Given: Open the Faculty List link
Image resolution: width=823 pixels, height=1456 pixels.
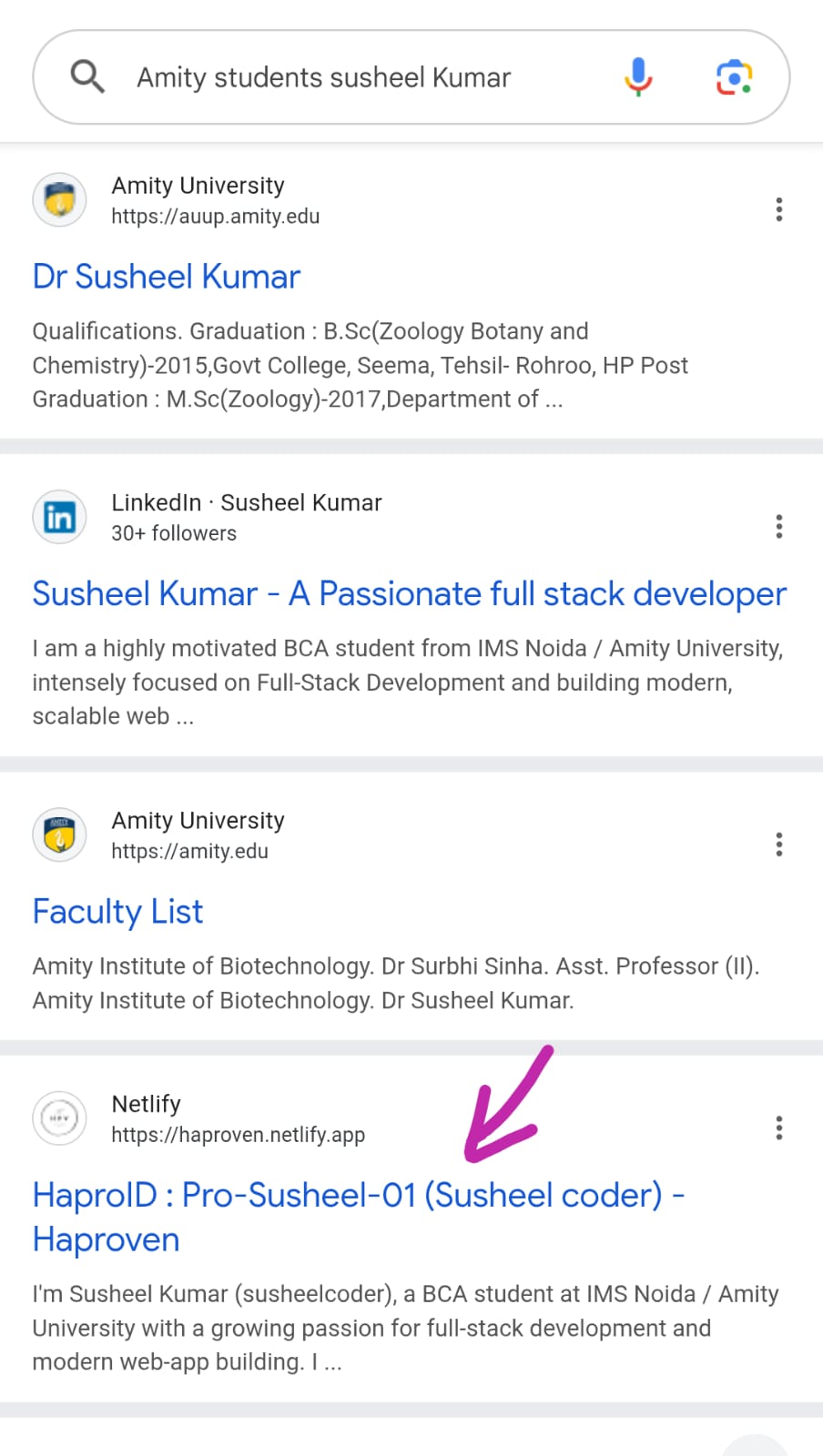Looking at the screenshot, I should (x=117, y=912).
